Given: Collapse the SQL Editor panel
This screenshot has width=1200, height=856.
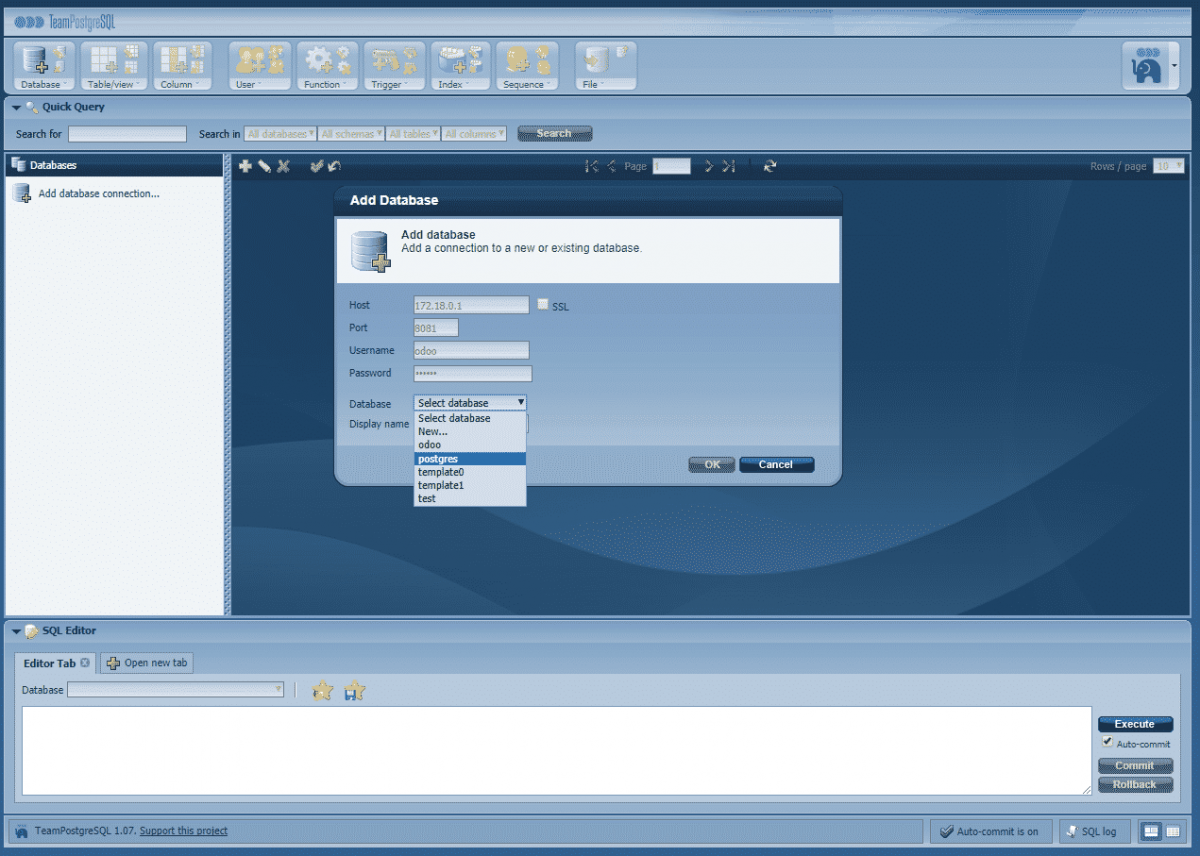Looking at the screenshot, I should tap(16, 631).
